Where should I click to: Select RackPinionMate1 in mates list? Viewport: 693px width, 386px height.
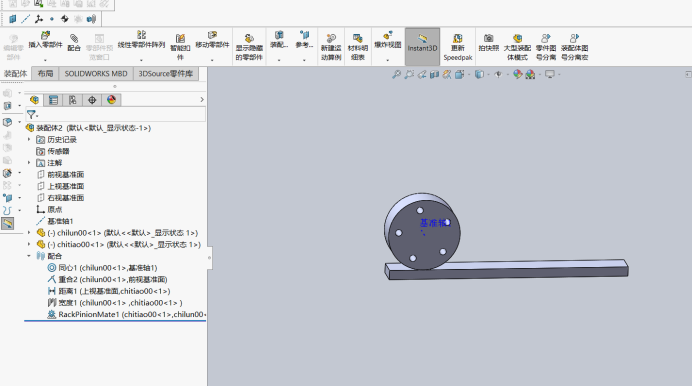(126, 314)
